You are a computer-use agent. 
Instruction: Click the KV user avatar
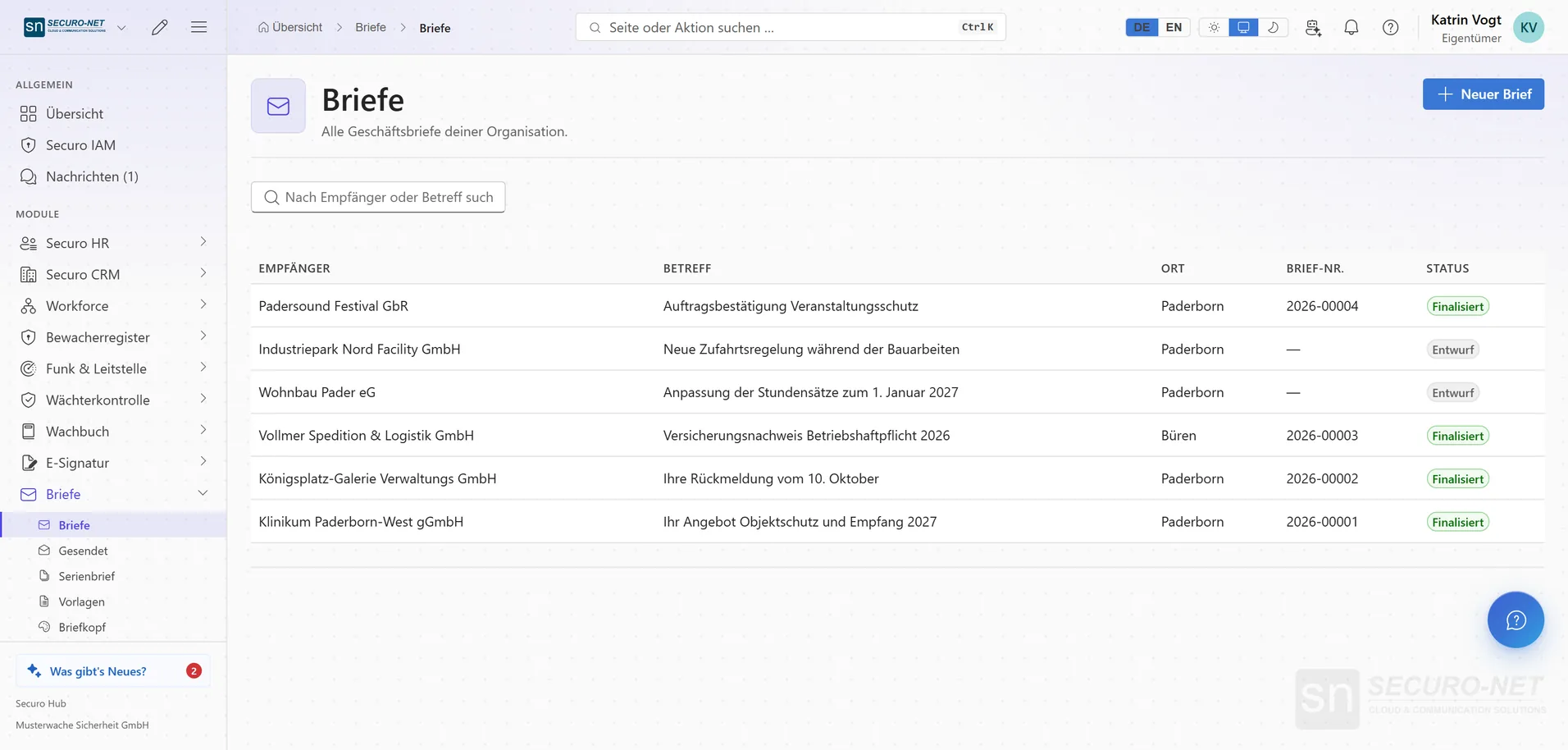(x=1529, y=27)
